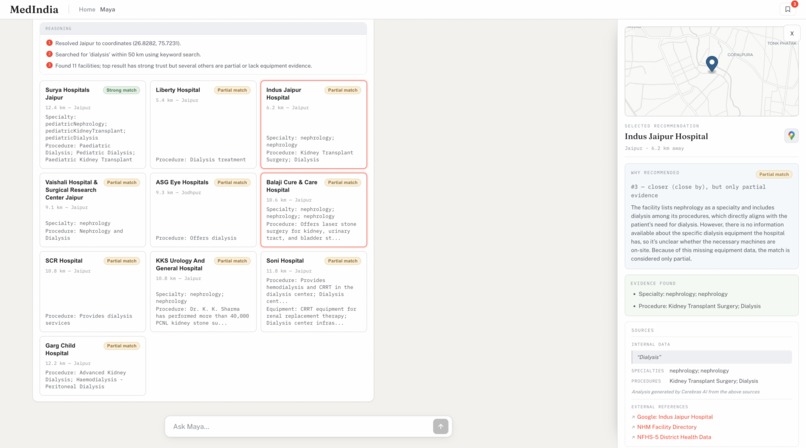Click the Strong match badge on Surya Hospitals
This screenshot has height=448, width=806.
[121, 90]
